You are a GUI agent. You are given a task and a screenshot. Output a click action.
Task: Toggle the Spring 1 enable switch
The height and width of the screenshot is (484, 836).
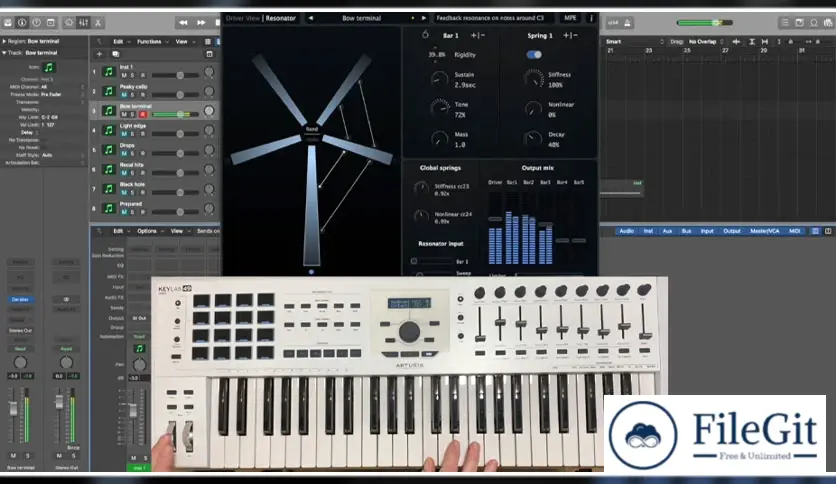click(534, 54)
